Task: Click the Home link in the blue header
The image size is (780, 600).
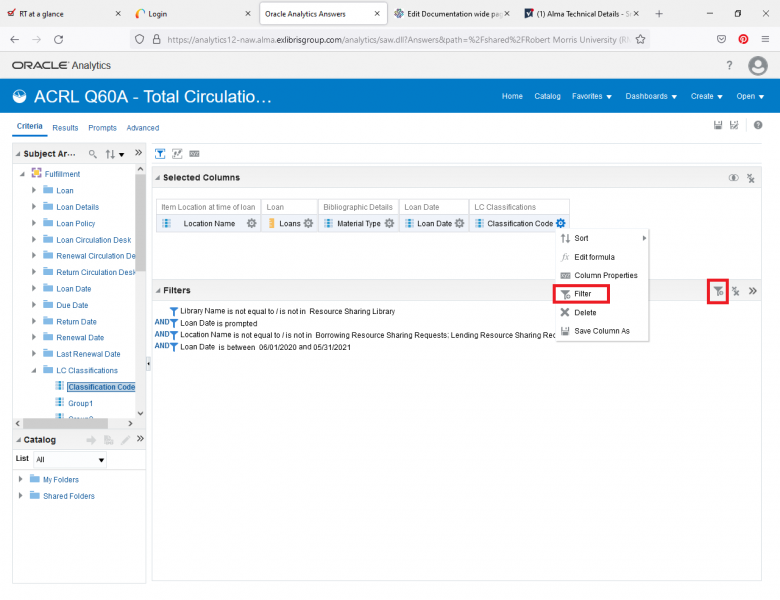Action: point(512,97)
